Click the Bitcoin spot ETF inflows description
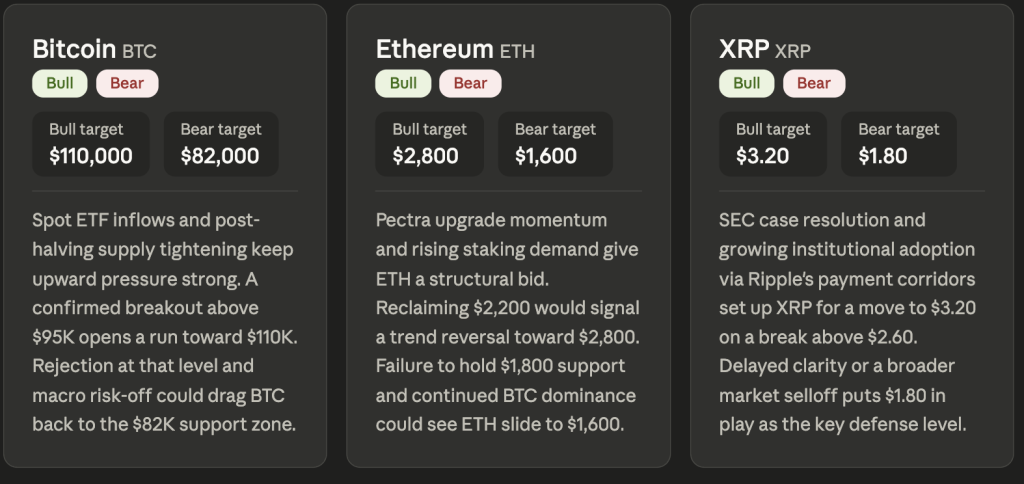Screen dimensions: 1024x484 165,321
